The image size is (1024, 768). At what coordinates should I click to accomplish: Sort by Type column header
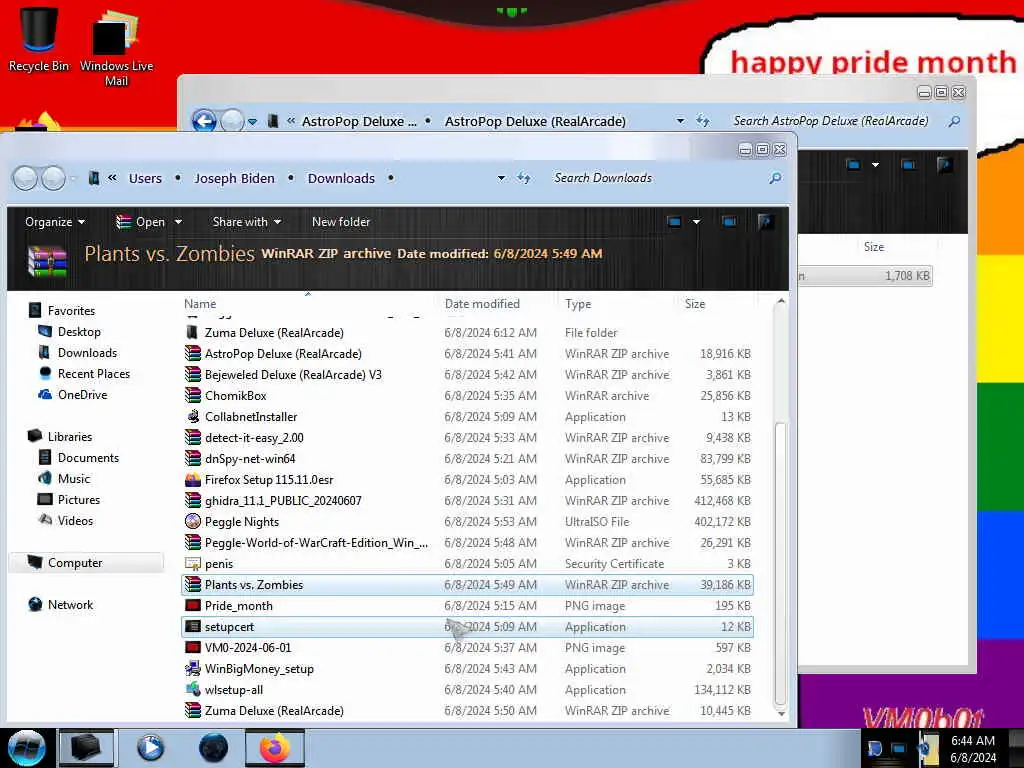578,304
